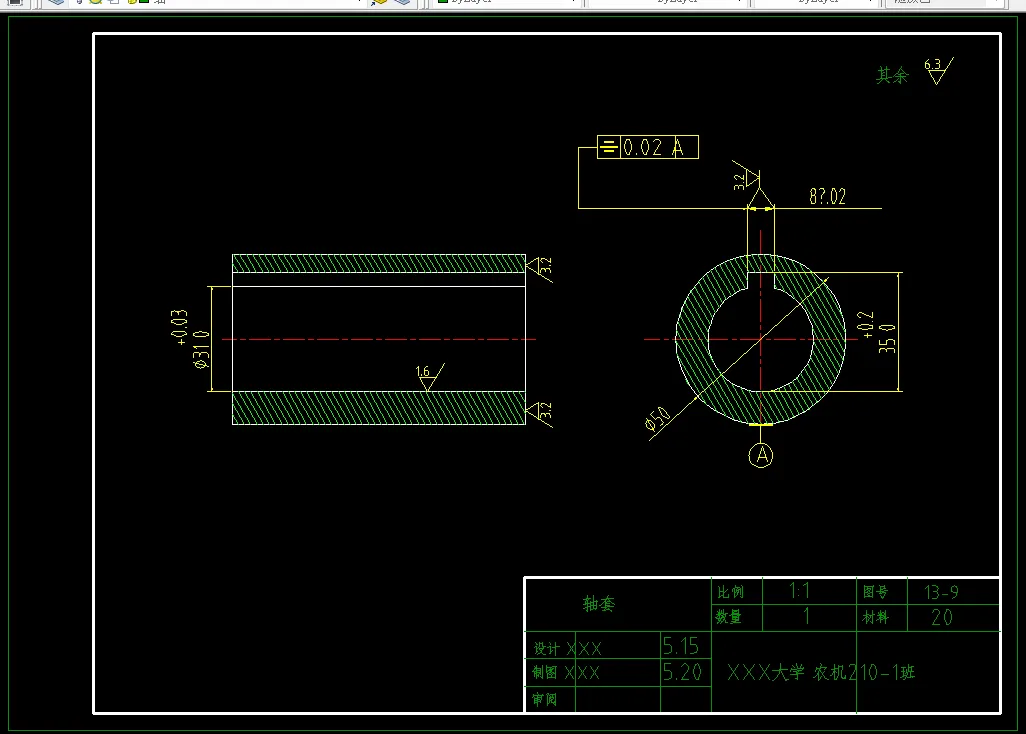Screen dimensions: 1026x734
Task: Select the 6.3 surface roughness symbol
Action: click(x=939, y=71)
